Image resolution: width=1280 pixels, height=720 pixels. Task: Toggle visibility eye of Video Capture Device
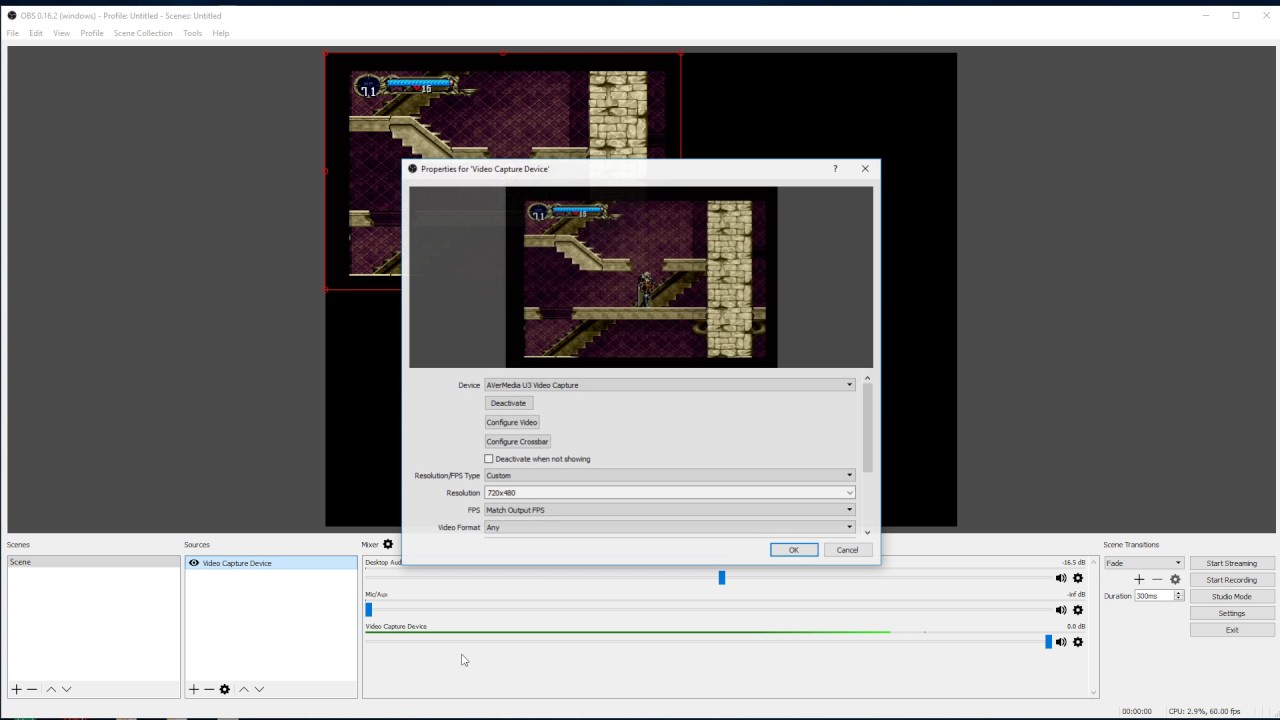point(194,563)
